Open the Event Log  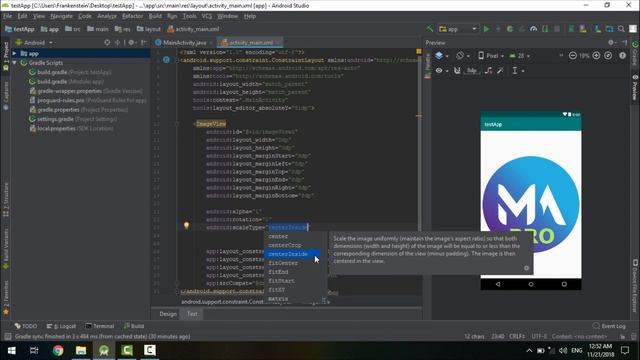coord(609,326)
